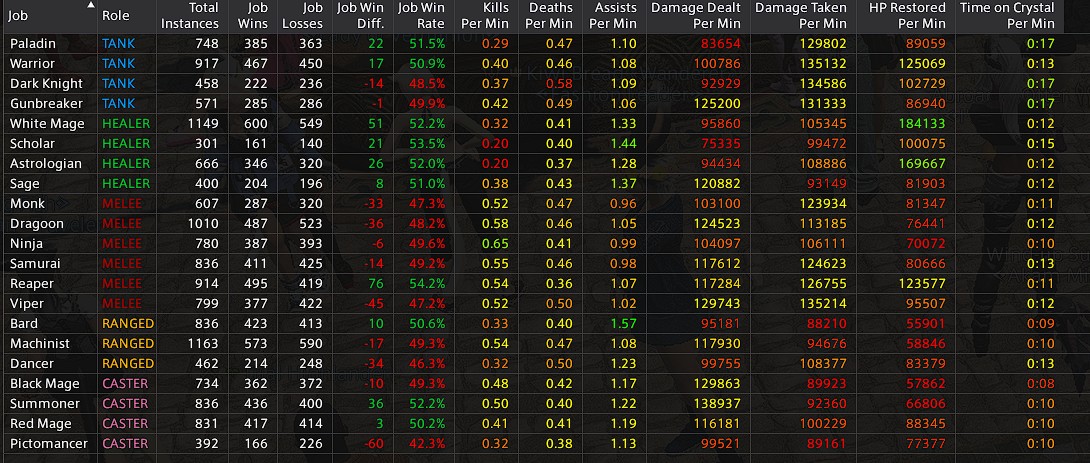Select the Red Mage job name
This screenshot has width=1090, height=463.
click(40, 423)
